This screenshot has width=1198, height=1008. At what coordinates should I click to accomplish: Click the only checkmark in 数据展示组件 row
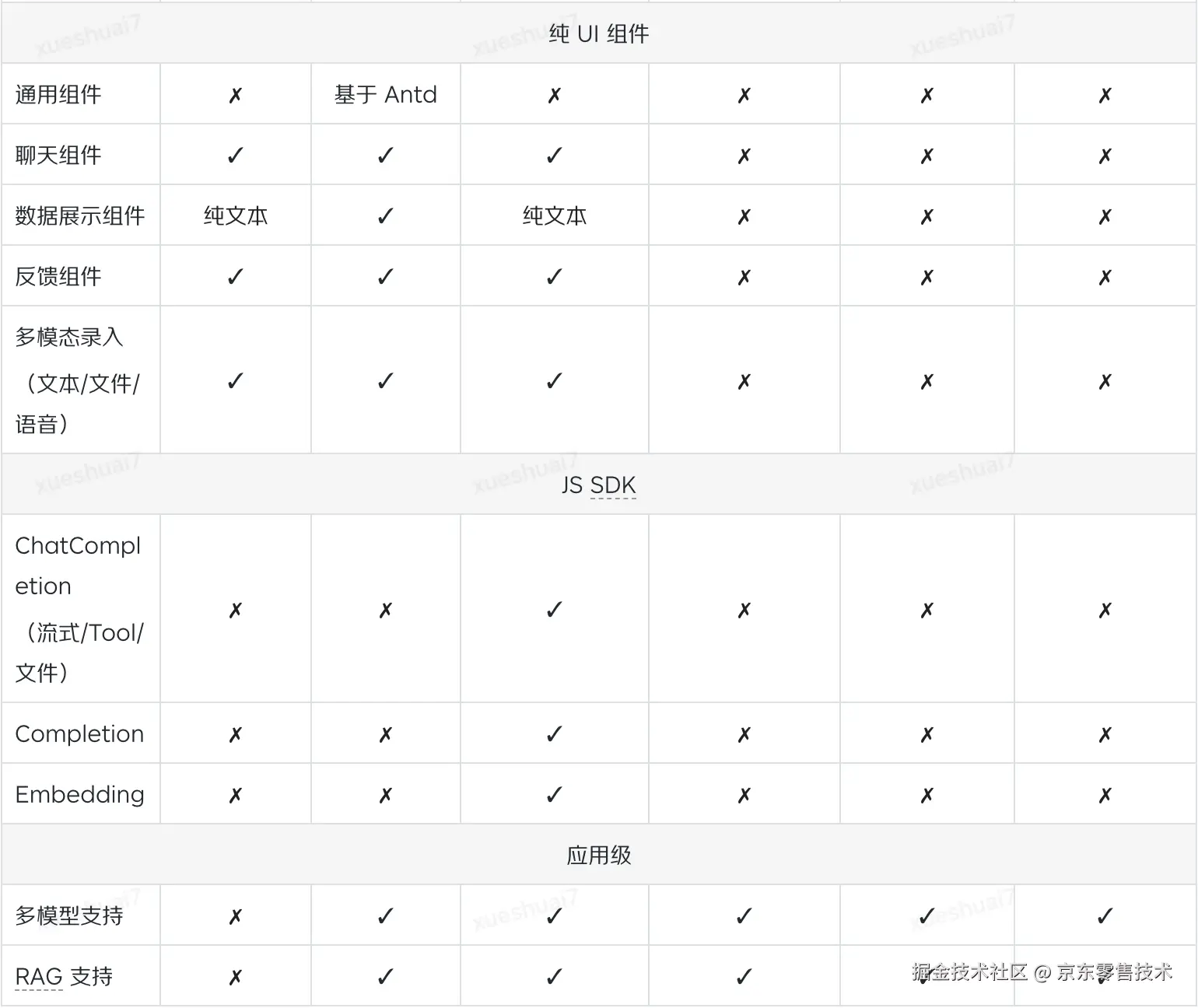tap(385, 216)
